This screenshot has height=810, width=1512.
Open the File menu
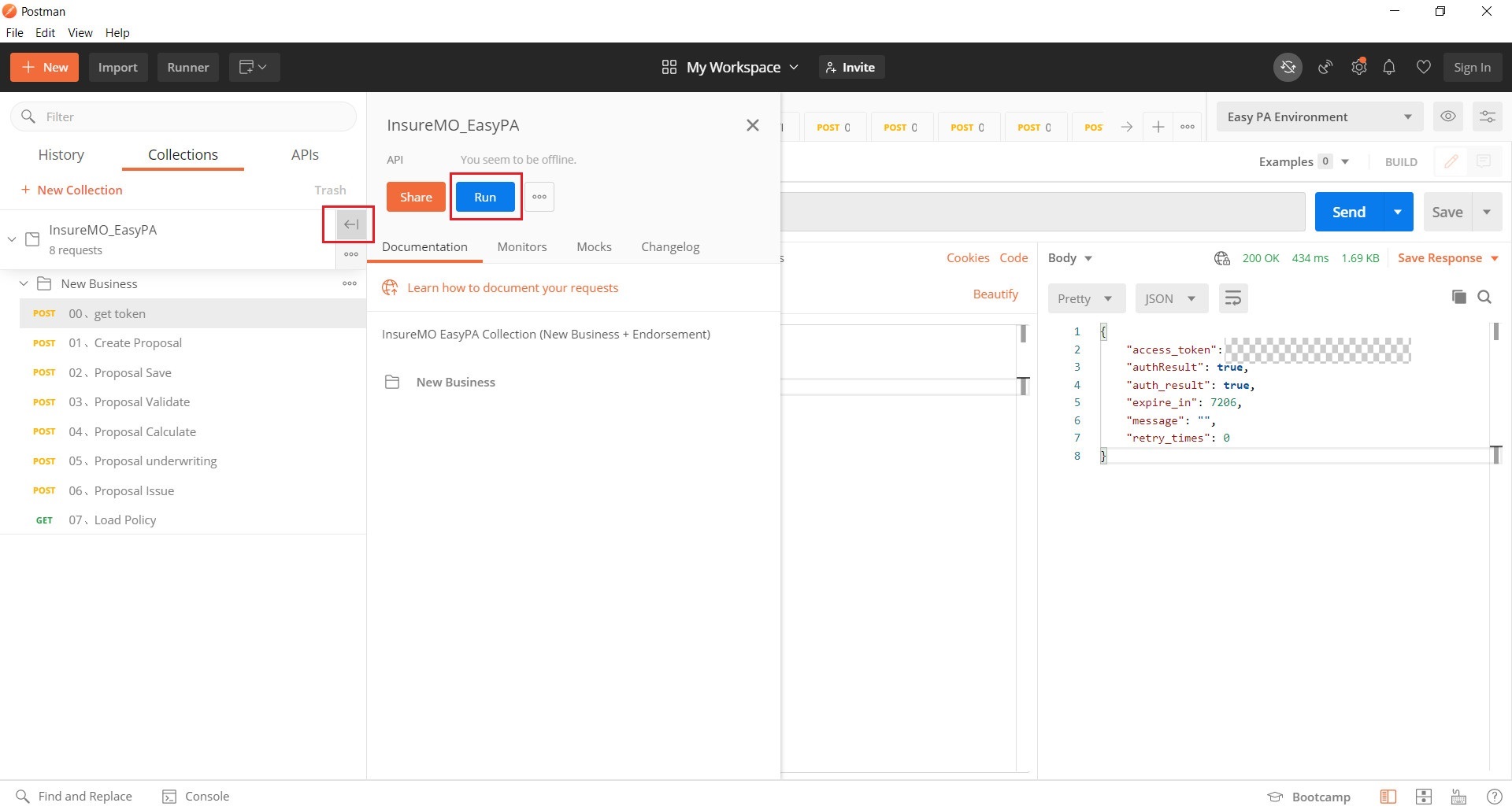click(x=14, y=33)
